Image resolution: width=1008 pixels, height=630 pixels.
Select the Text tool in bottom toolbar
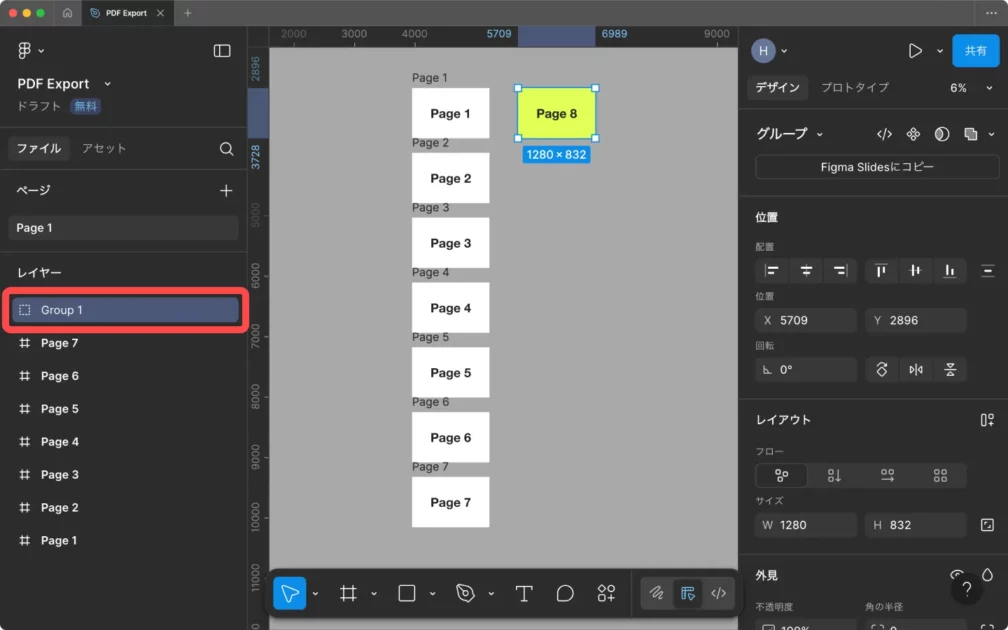(523, 593)
